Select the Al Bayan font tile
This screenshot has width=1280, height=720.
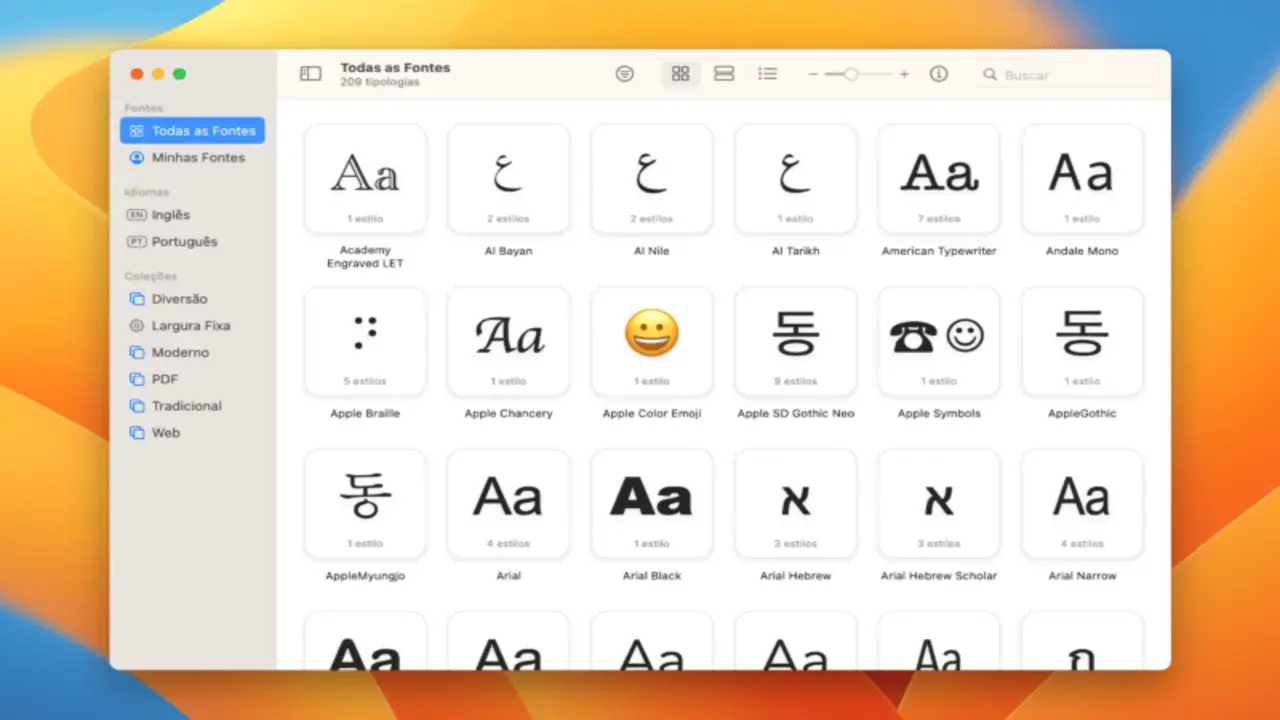point(508,178)
